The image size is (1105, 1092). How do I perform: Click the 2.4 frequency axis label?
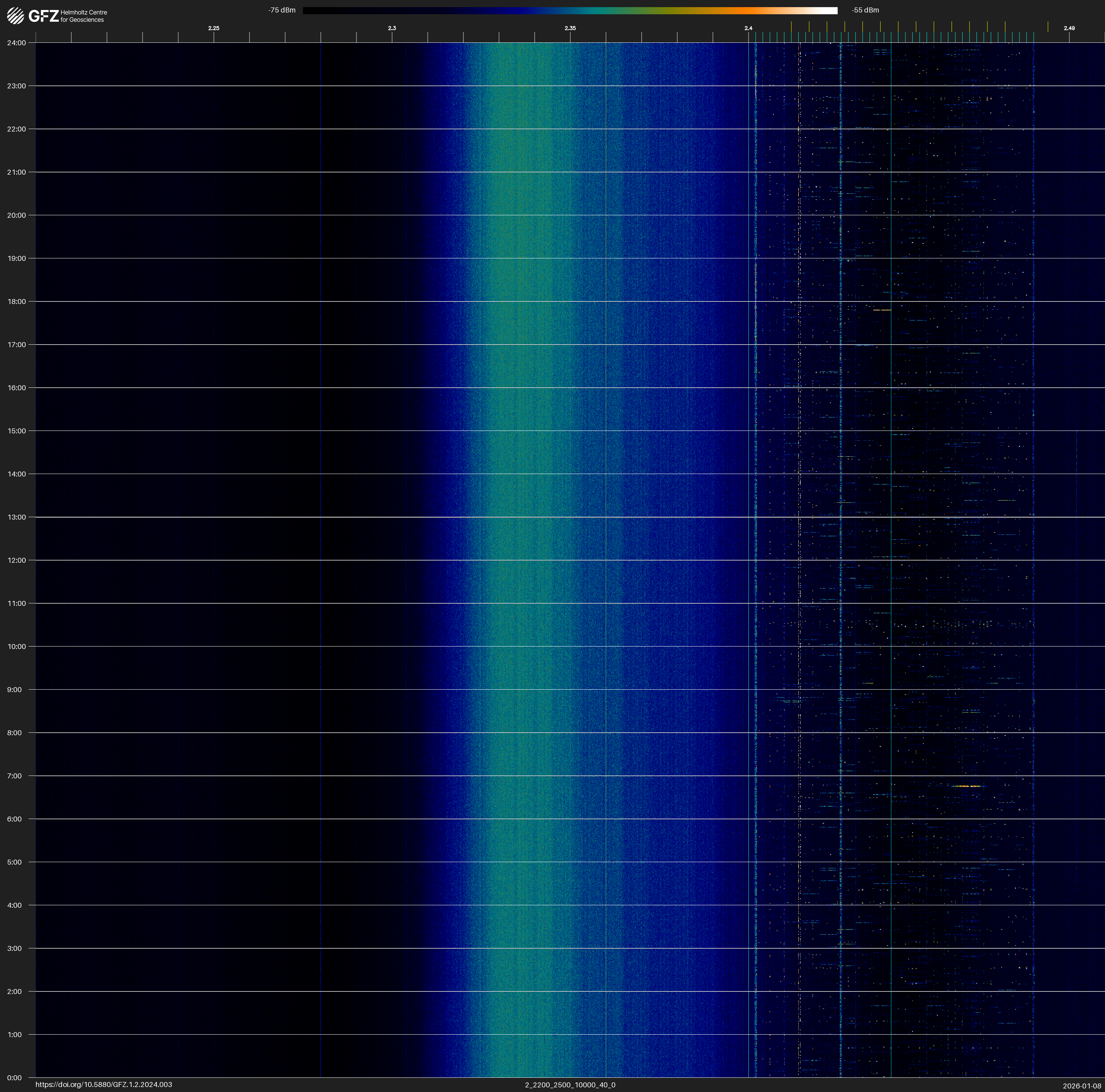coord(748,28)
